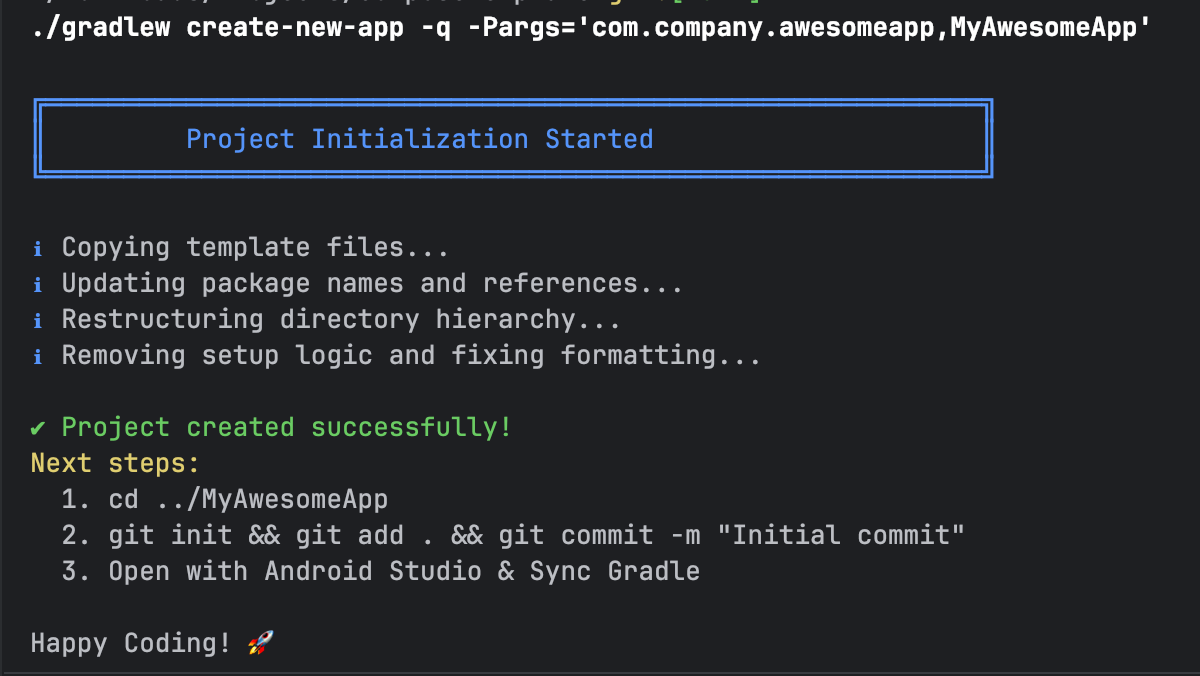
Task: Click the "Copying template files..." log line
Action: coord(255,248)
